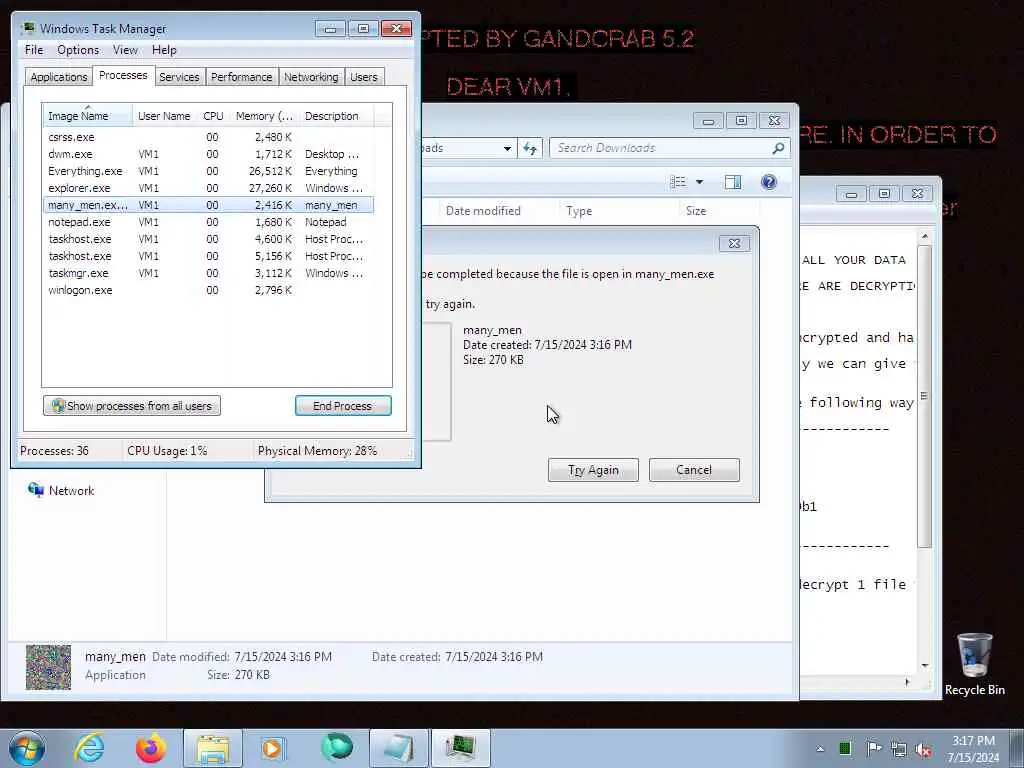Viewport: 1024px width, 768px height.
Task: Click End Process button
Action: point(343,406)
